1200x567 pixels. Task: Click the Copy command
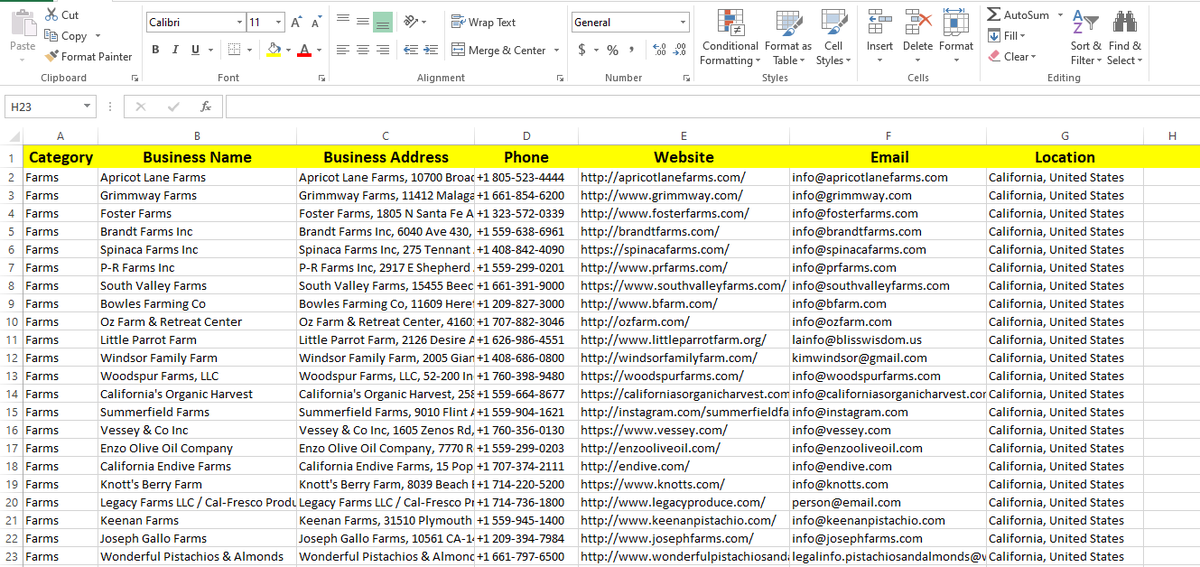tap(66, 36)
